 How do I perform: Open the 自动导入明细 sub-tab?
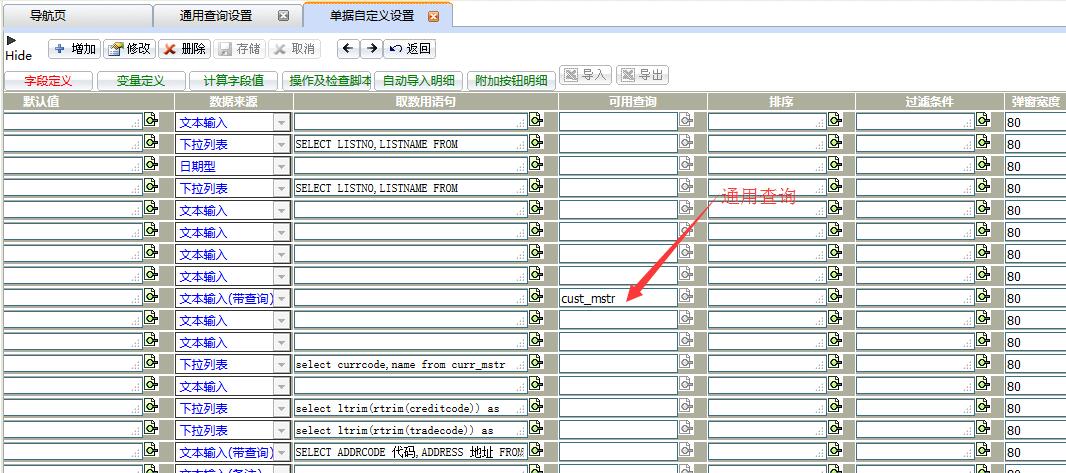click(419, 81)
